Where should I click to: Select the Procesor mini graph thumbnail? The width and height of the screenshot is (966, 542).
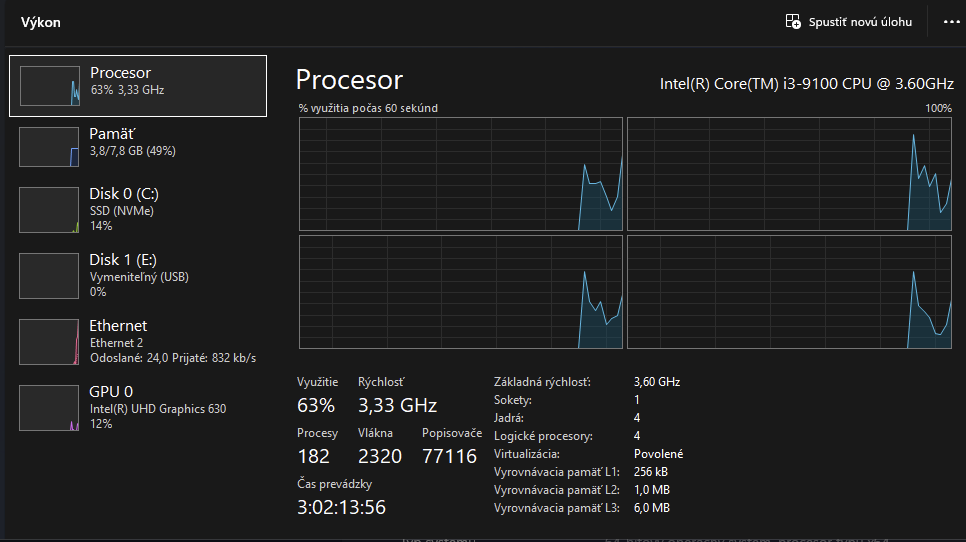point(49,86)
